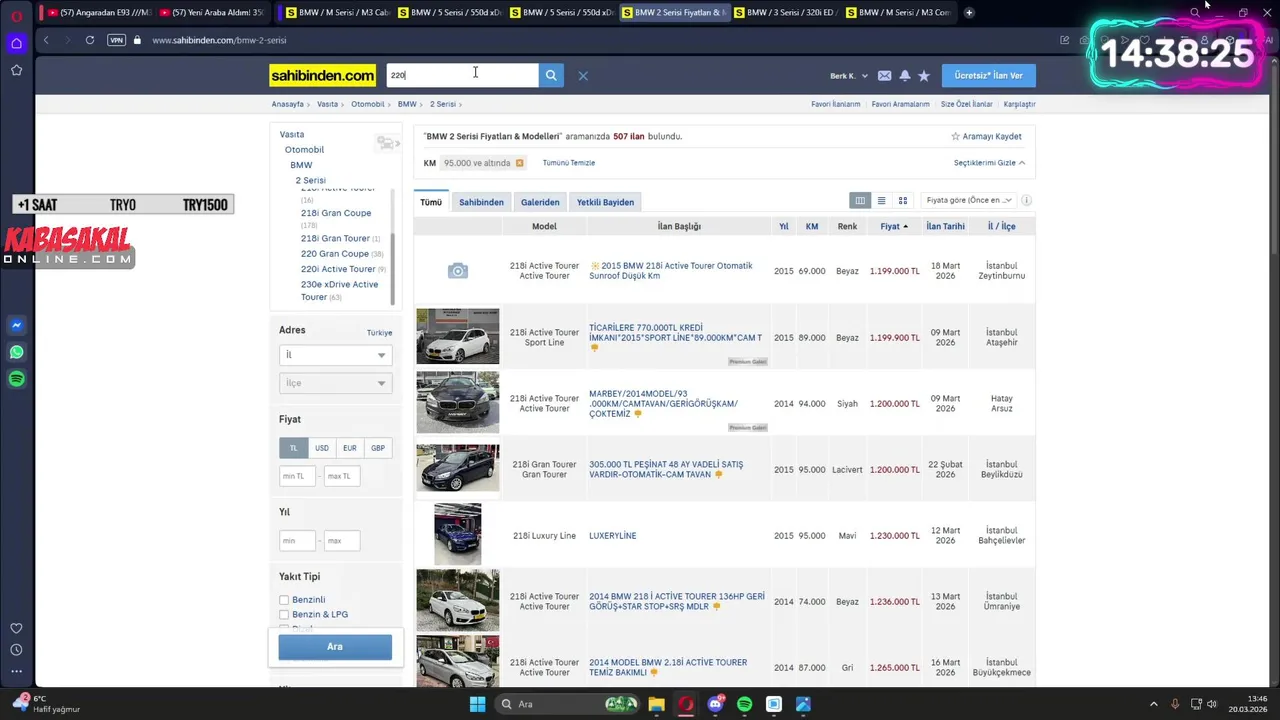The height and width of the screenshot is (720, 1280).
Task: Select Sahibinden listings tab
Action: pyautogui.click(x=481, y=202)
